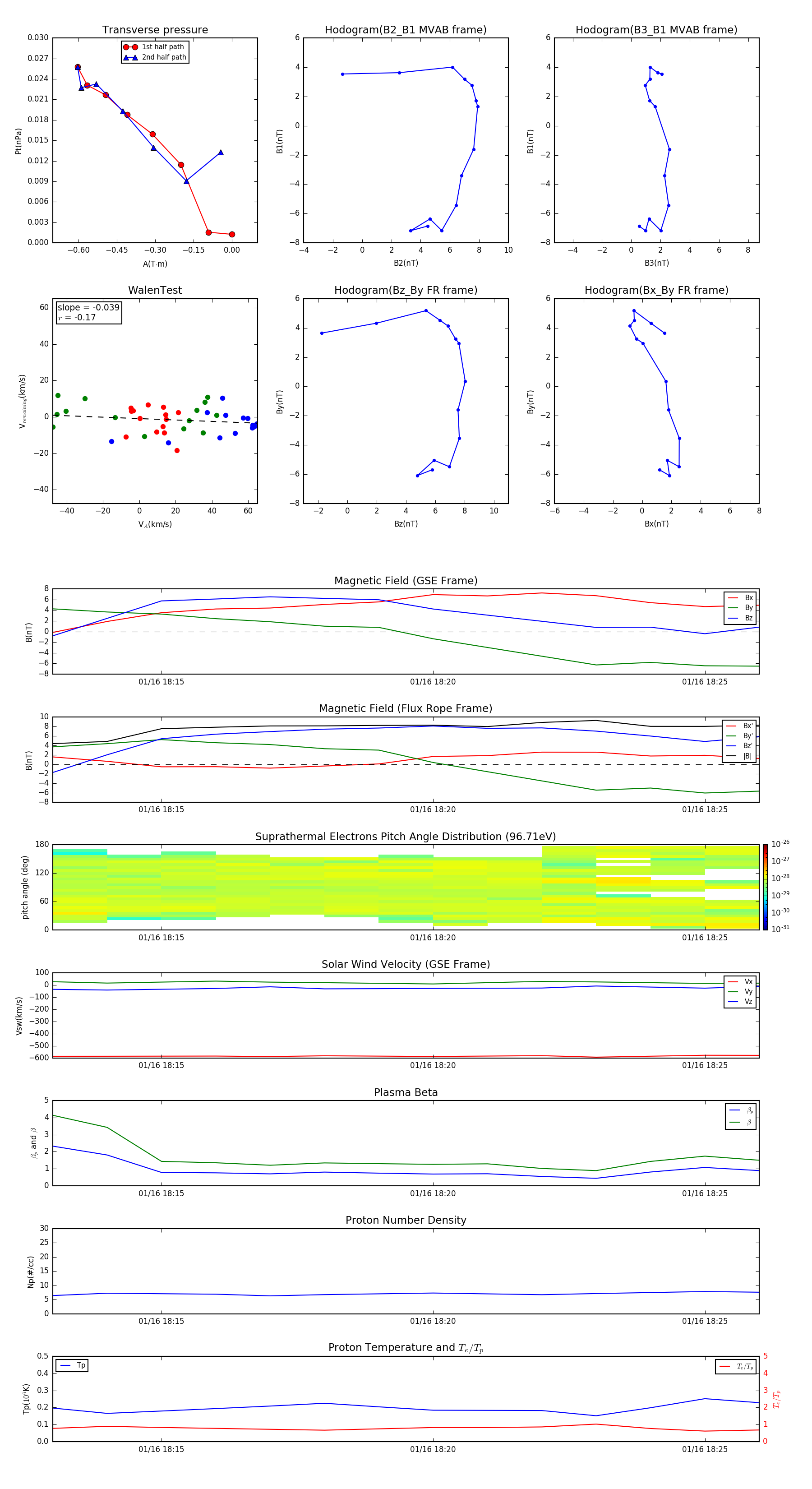Click the "V_A(km/s)" axis label in WalenTest

[155, 525]
